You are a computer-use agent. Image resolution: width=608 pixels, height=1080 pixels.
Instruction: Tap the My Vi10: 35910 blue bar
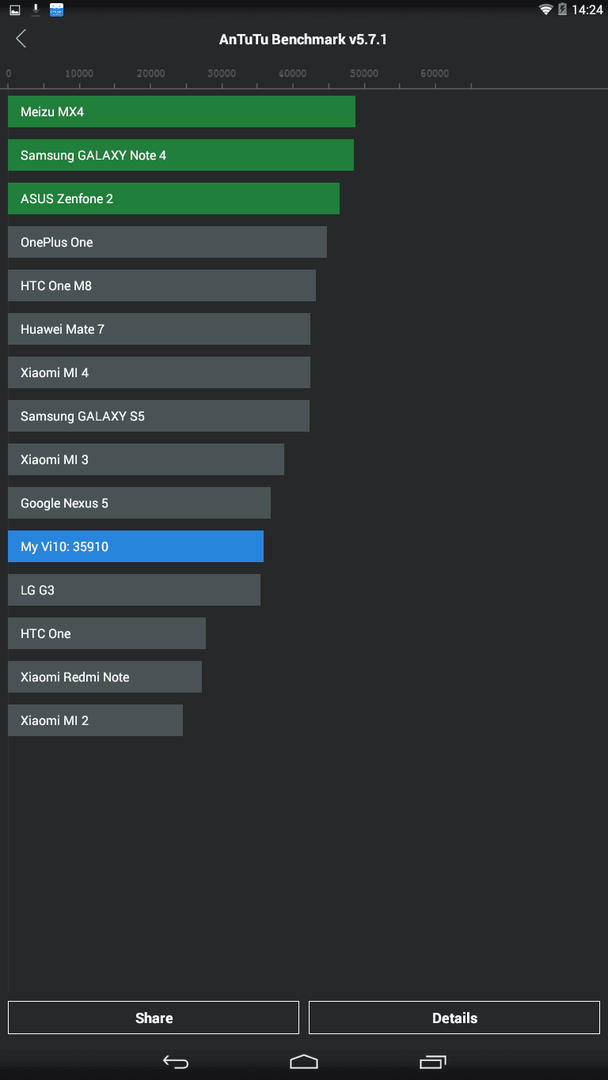click(136, 546)
